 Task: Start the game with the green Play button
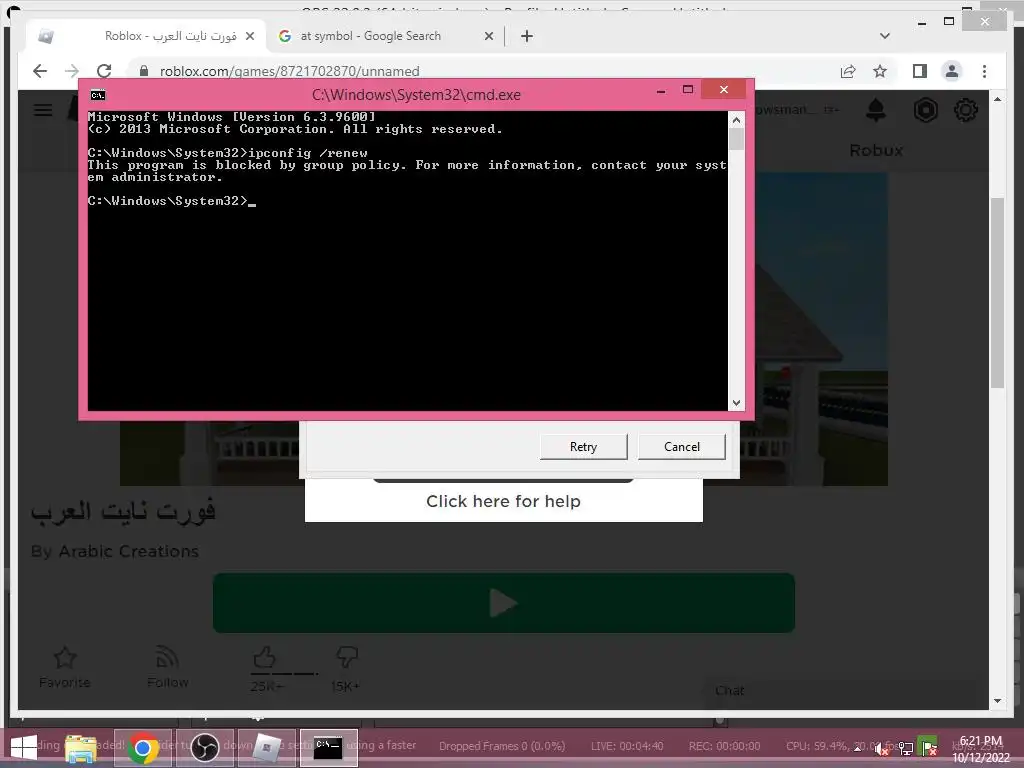(x=504, y=603)
